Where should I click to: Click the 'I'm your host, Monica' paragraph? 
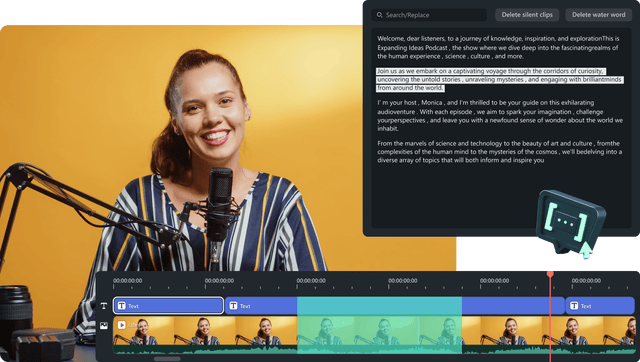(x=500, y=115)
